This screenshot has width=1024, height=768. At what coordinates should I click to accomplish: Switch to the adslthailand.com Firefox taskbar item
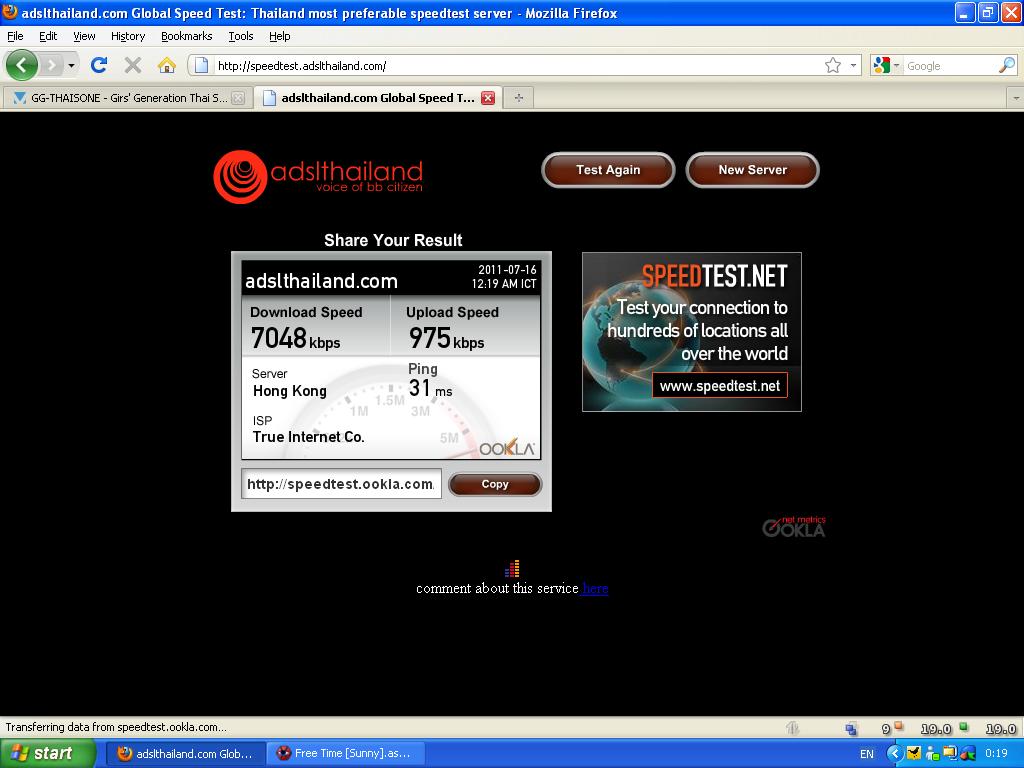coord(185,753)
